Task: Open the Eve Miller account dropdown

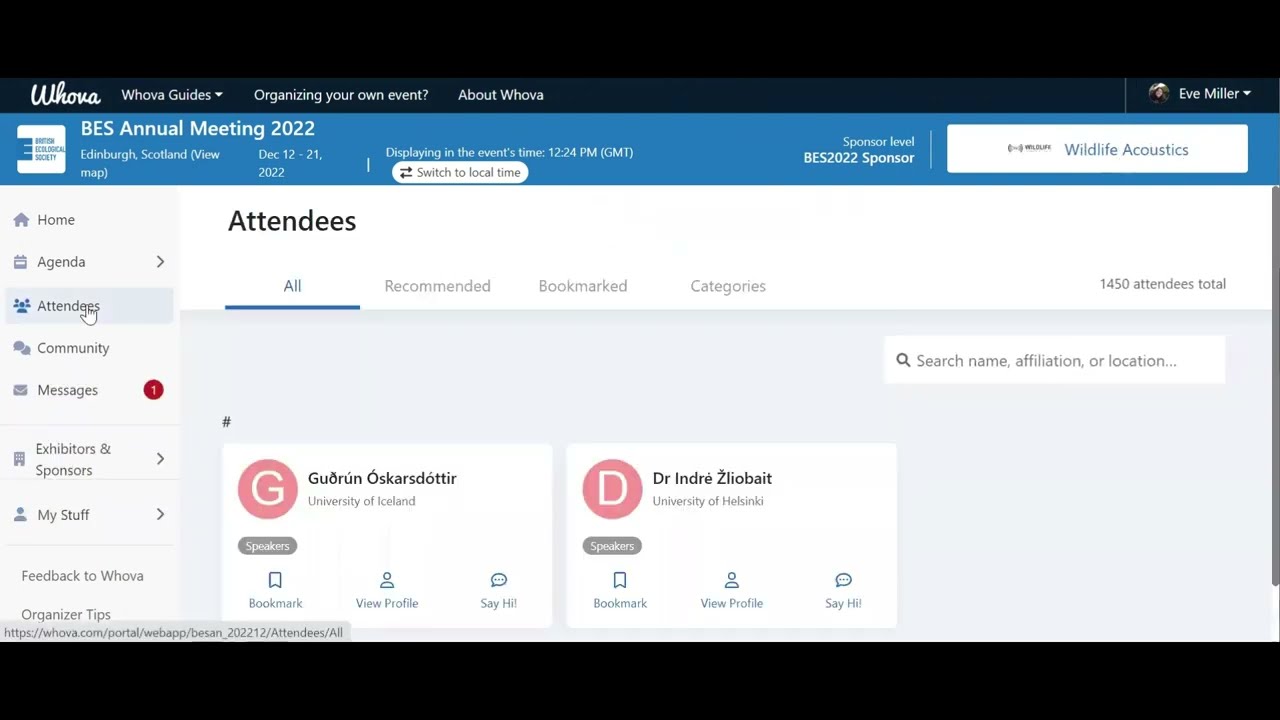Action: (1214, 94)
